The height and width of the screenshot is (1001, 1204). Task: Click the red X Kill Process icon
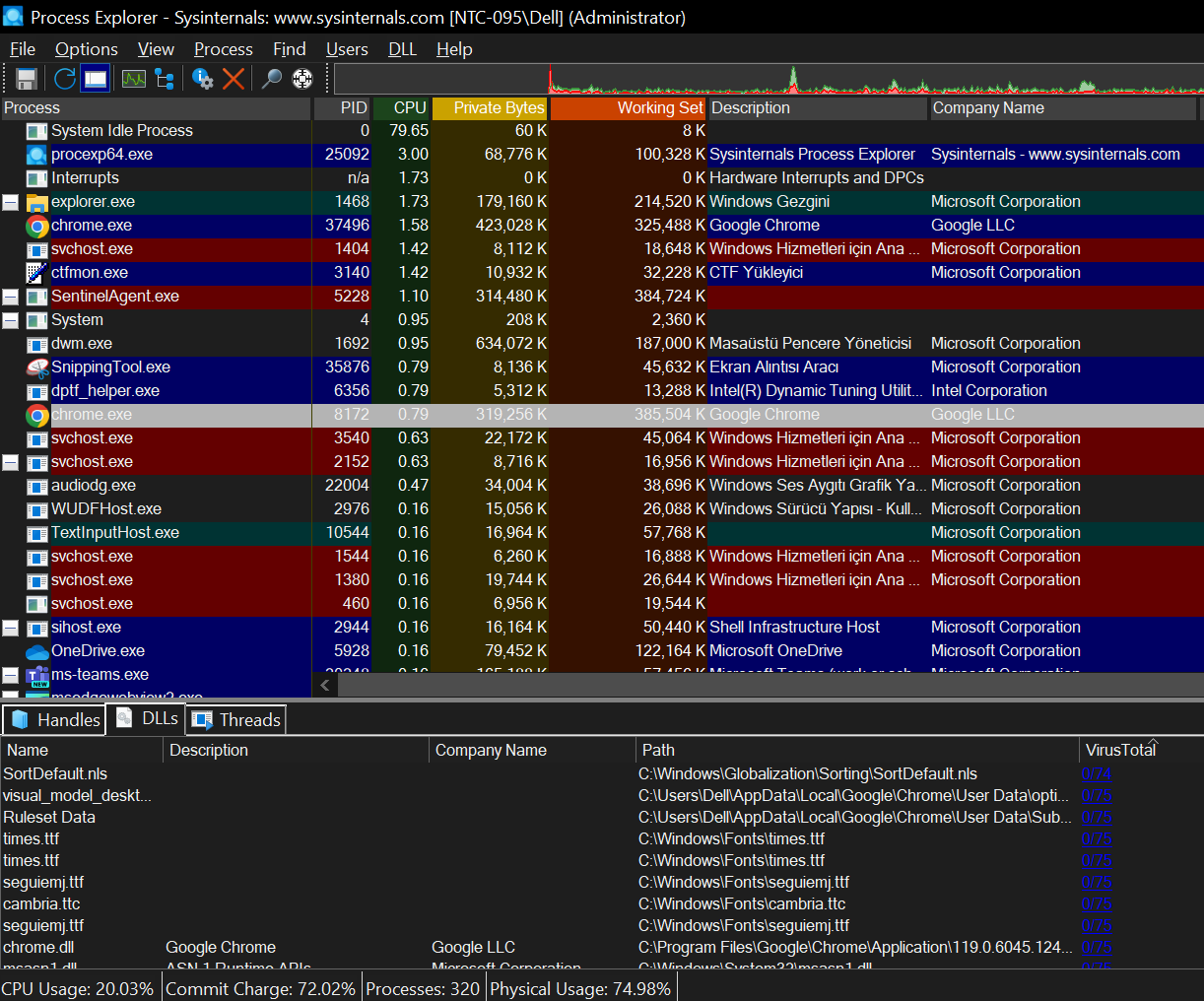pyautogui.click(x=234, y=79)
